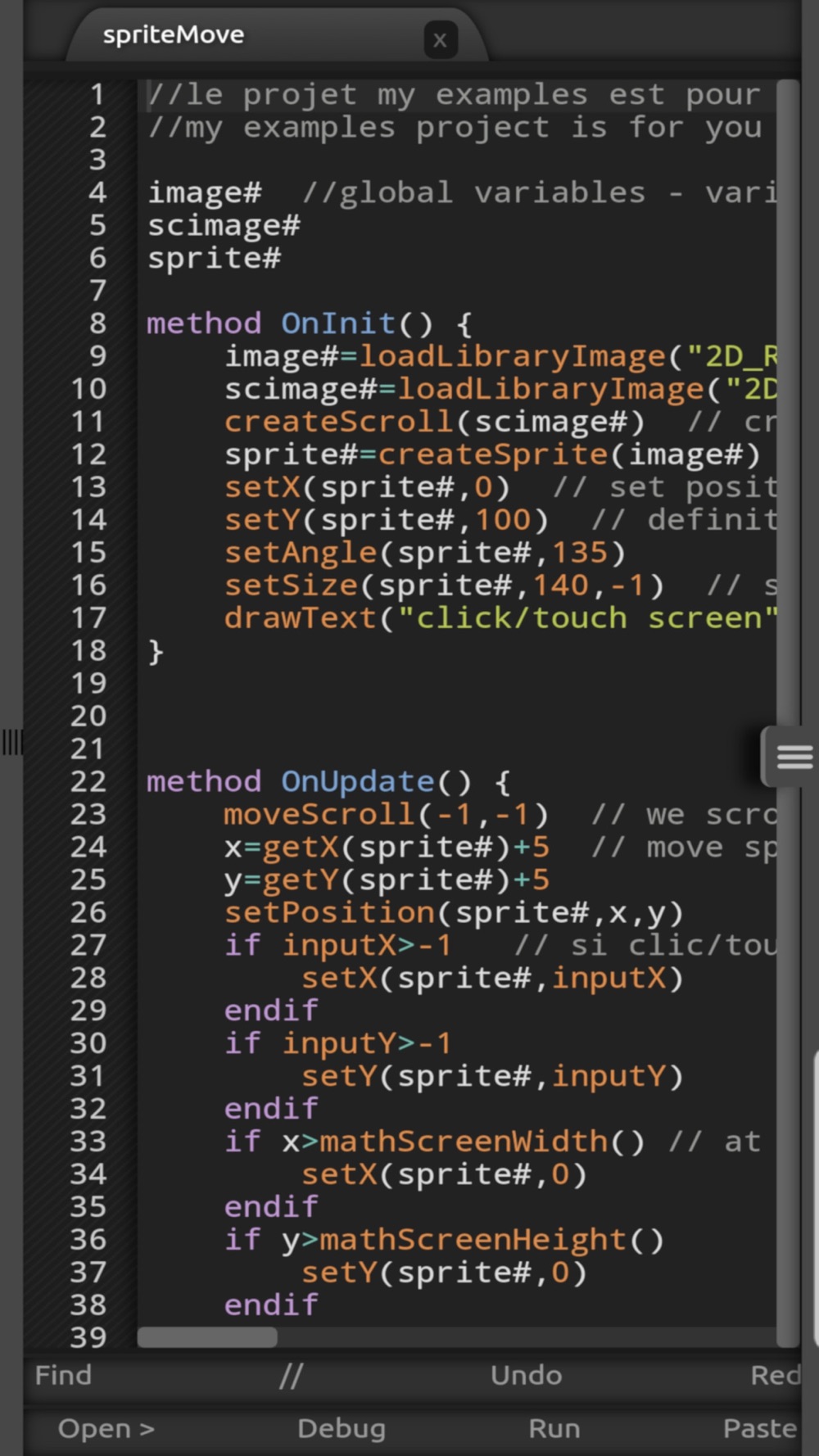Click 'setX(sprite#,0)' on line 13
Screen dimensions: 819x1456
coord(368,487)
